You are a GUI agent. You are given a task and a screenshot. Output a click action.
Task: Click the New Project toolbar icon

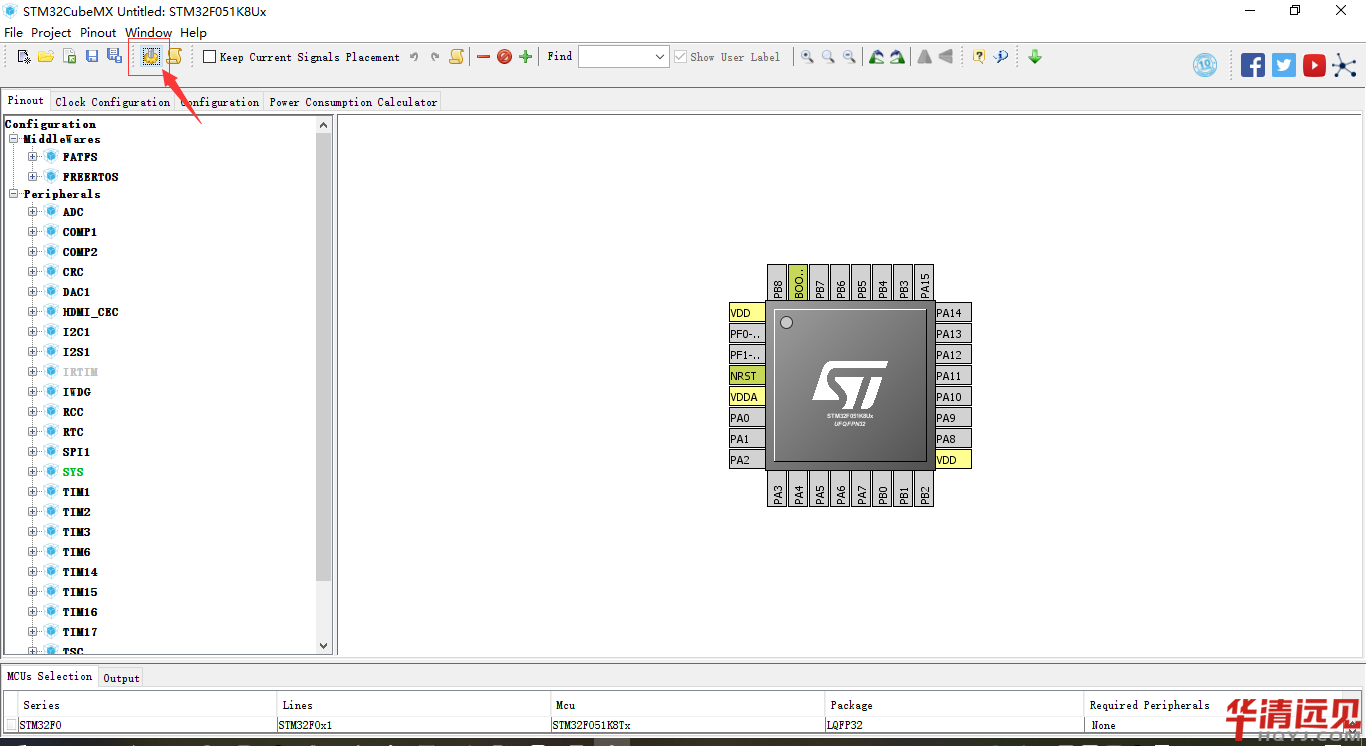tap(24, 57)
